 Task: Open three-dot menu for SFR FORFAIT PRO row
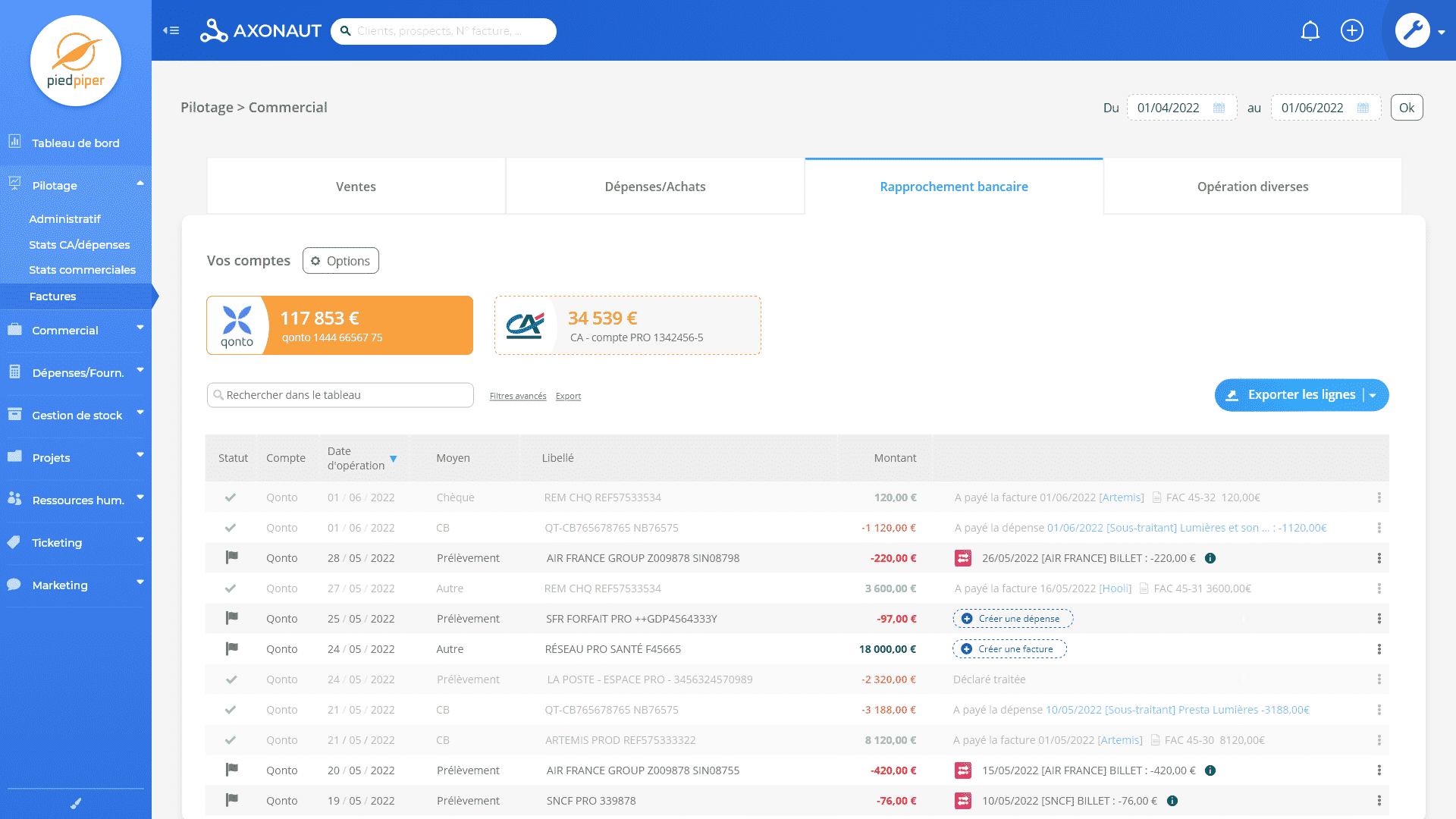pos(1379,619)
